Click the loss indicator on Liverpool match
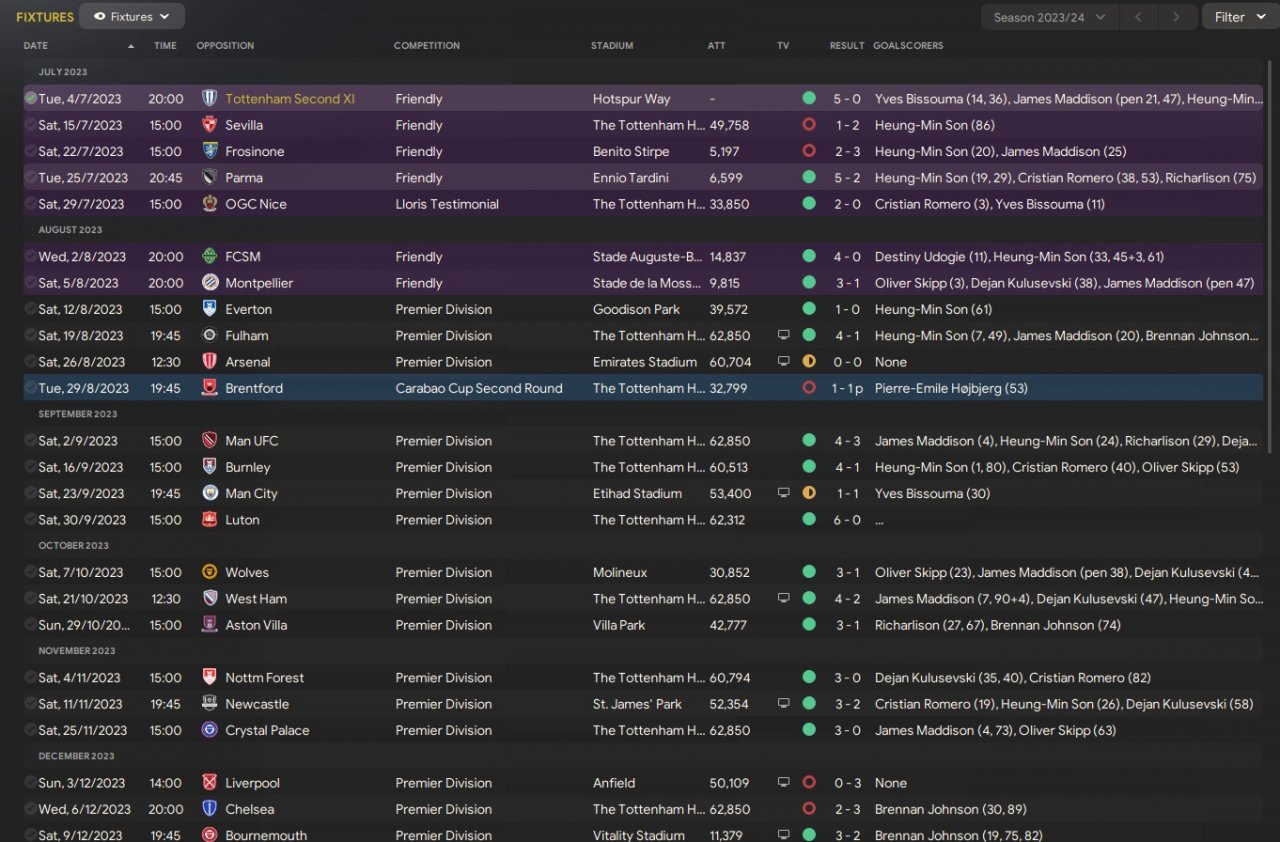This screenshot has width=1280, height=842. click(x=809, y=783)
